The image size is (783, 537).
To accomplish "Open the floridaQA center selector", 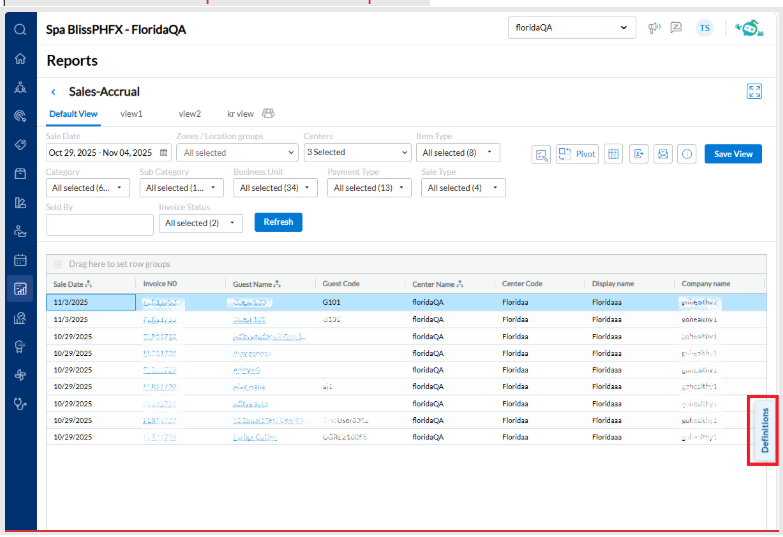I will tap(572, 28).
